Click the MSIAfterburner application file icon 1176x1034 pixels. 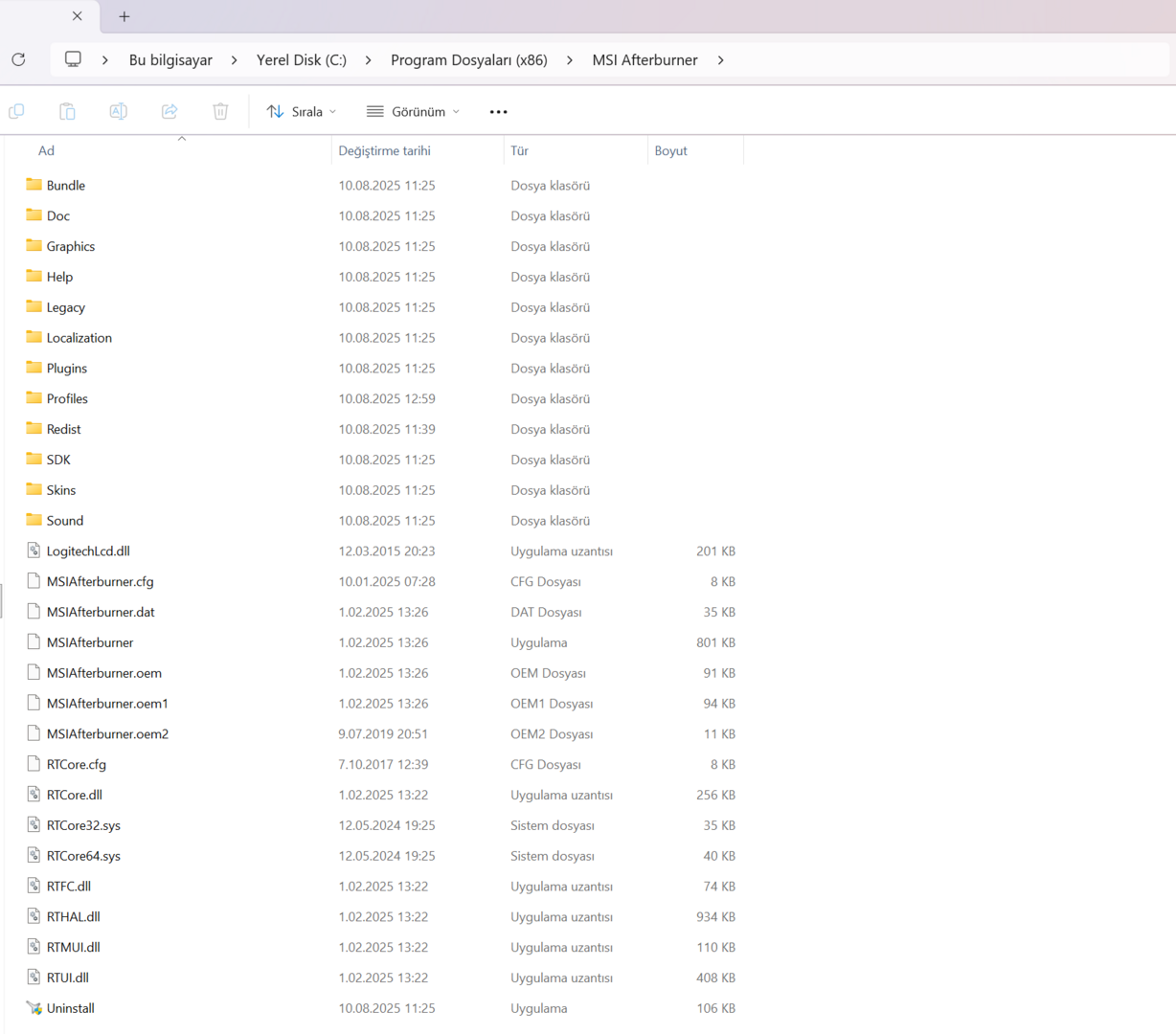34,641
